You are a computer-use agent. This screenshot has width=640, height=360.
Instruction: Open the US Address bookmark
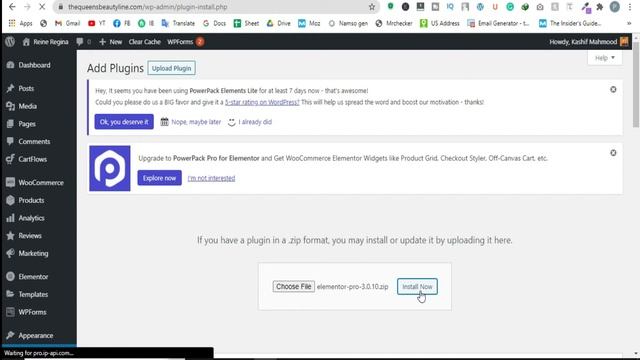(440, 23)
